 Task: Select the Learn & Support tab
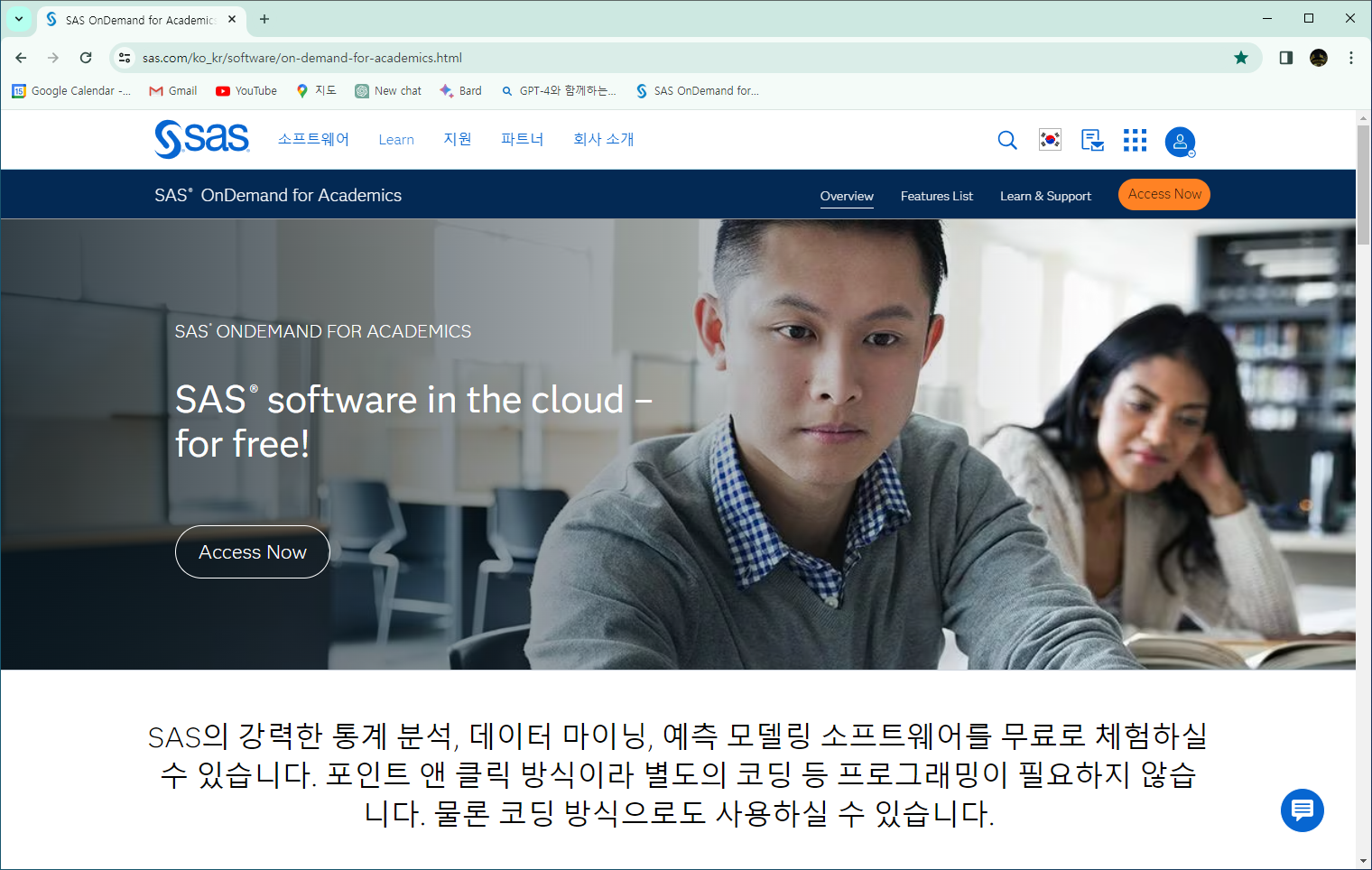coord(1045,196)
